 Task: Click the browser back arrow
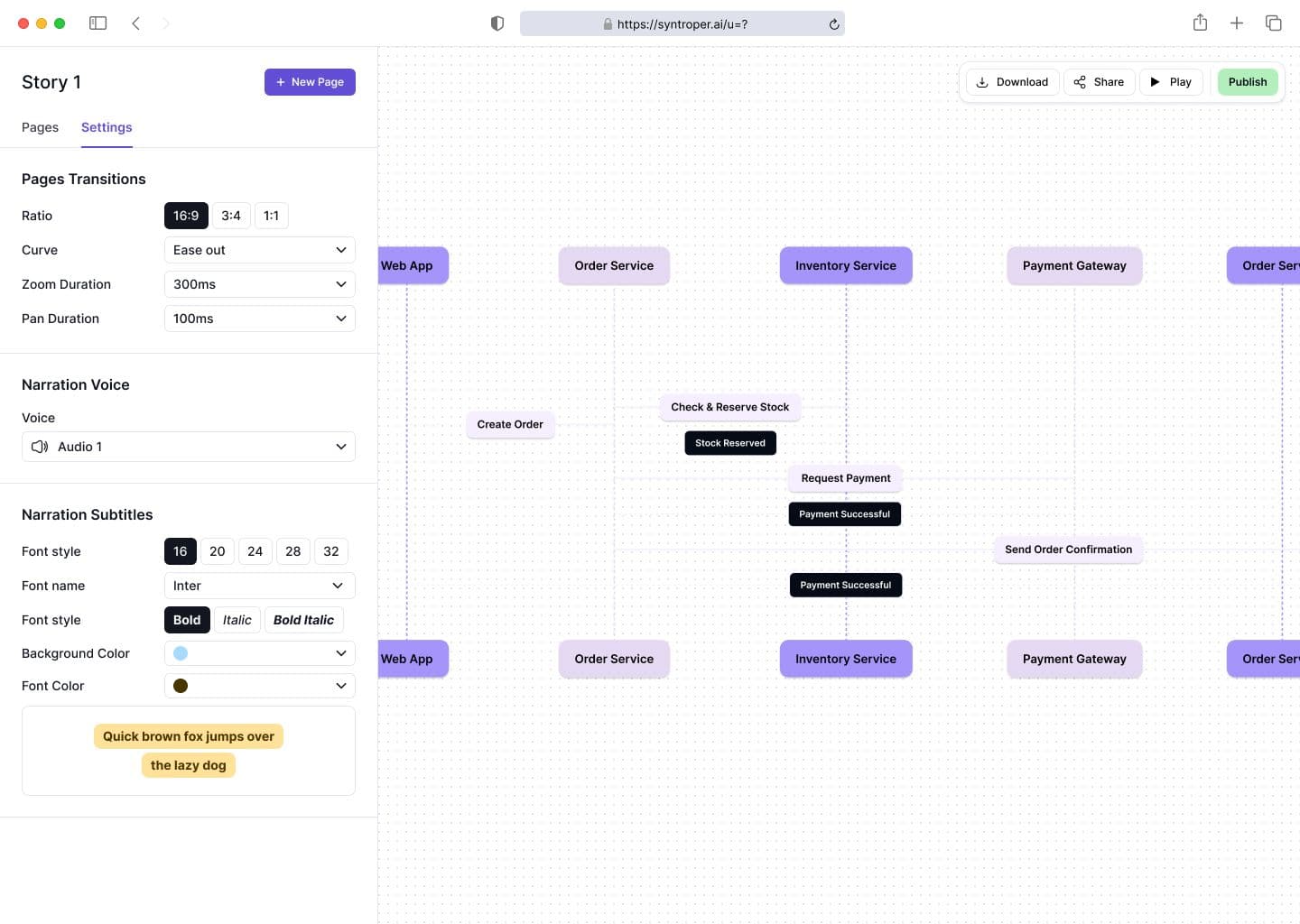click(x=135, y=23)
